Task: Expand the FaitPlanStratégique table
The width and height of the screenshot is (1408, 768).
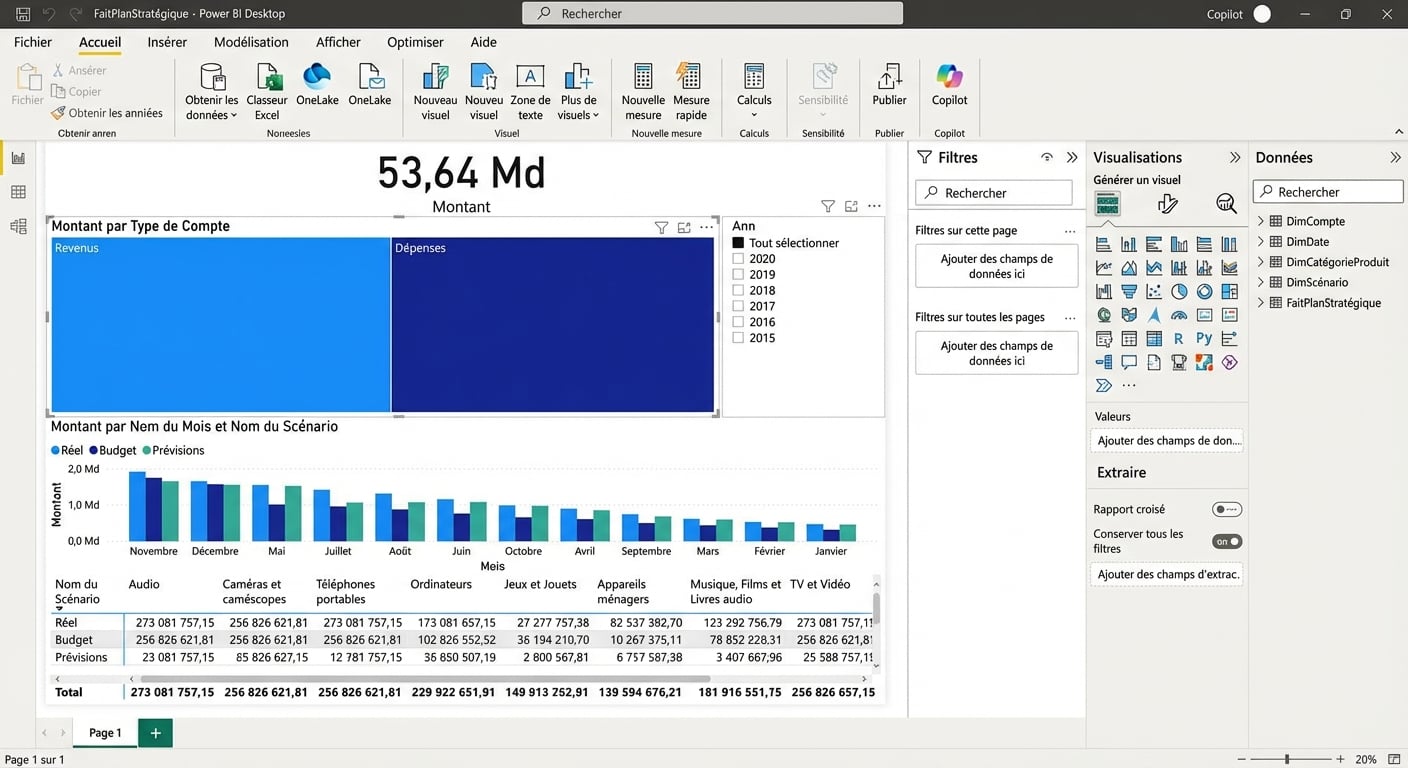Action: 1262,302
